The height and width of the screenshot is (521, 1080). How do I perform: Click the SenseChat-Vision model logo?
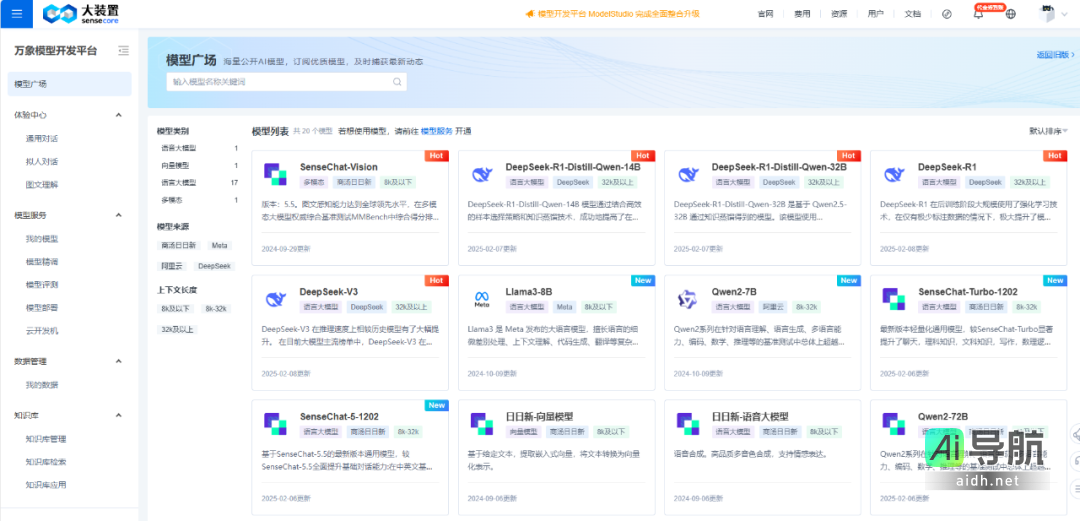276,174
